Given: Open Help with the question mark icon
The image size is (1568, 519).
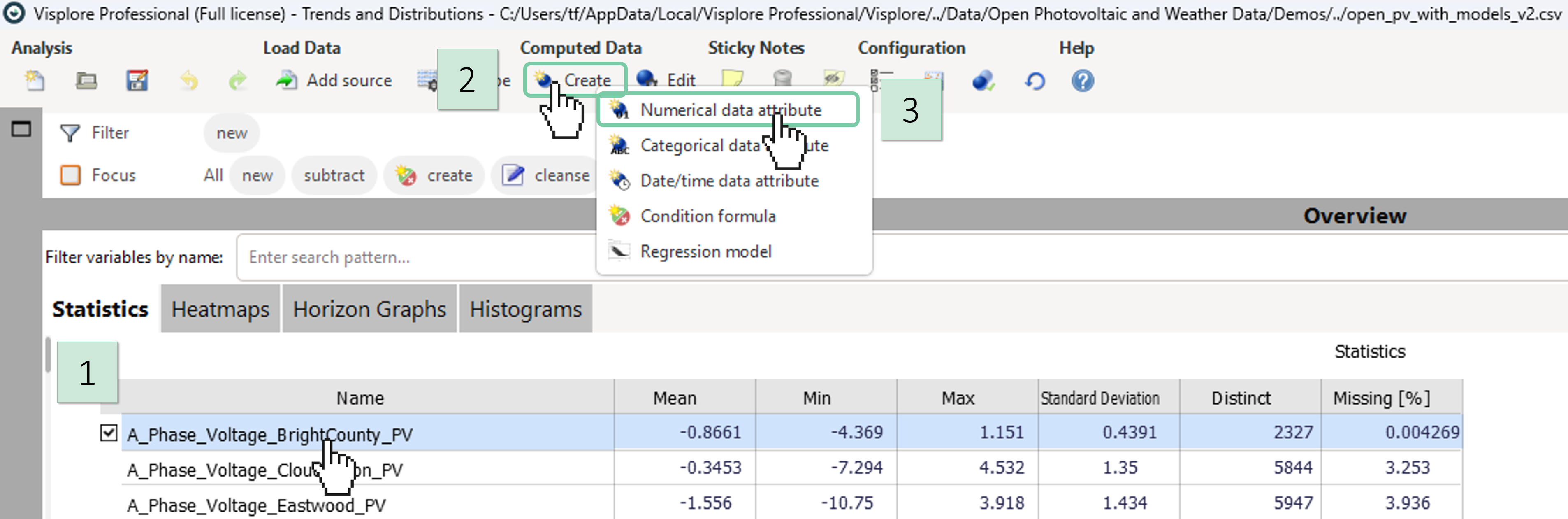Looking at the screenshot, I should point(1082,80).
